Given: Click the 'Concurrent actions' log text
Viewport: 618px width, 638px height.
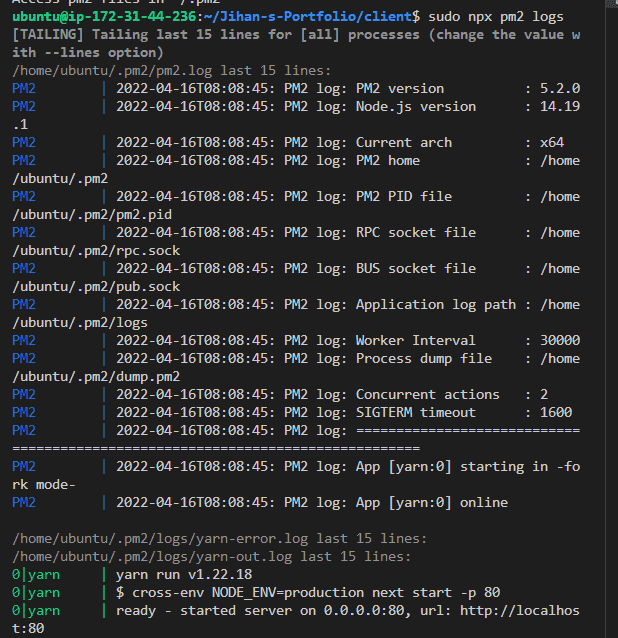Looking at the screenshot, I should click(x=428, y=394).
